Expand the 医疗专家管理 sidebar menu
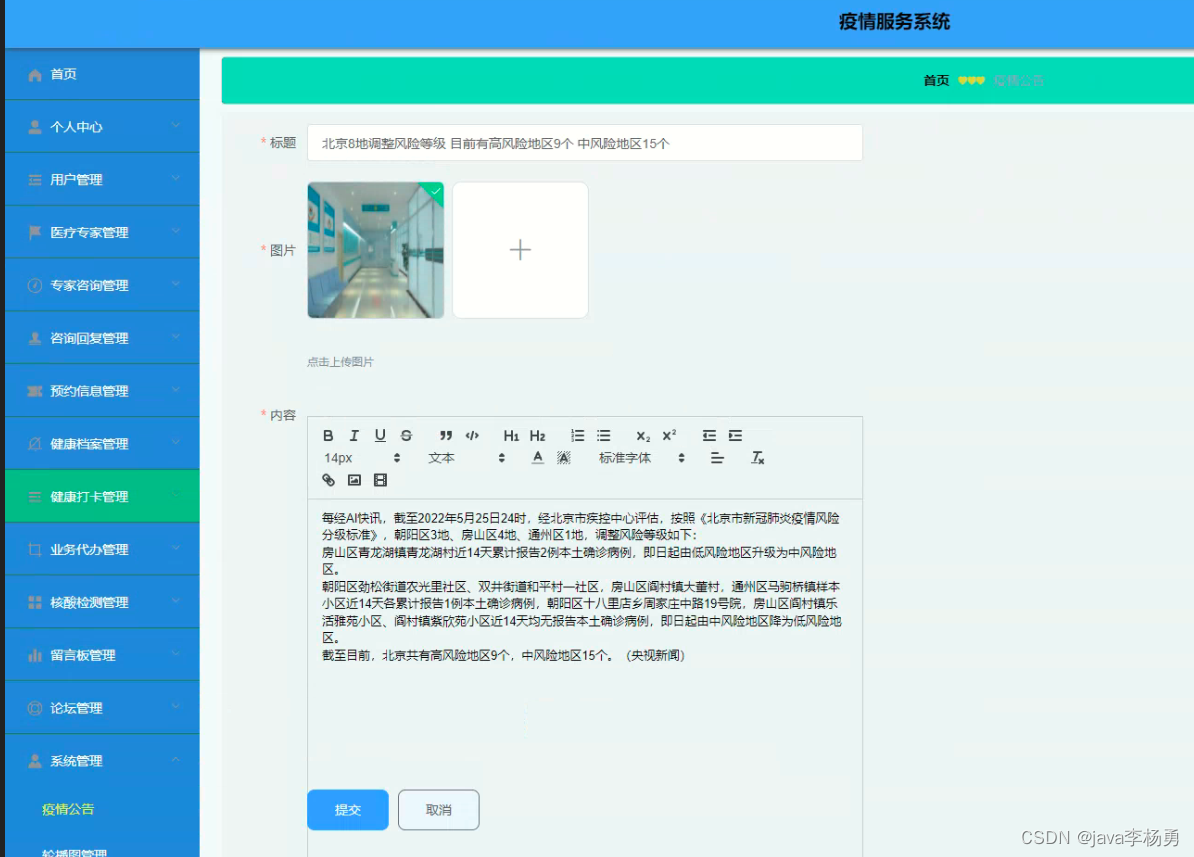The height and width of the screenshot is (857, 1194). click(102, 232)
